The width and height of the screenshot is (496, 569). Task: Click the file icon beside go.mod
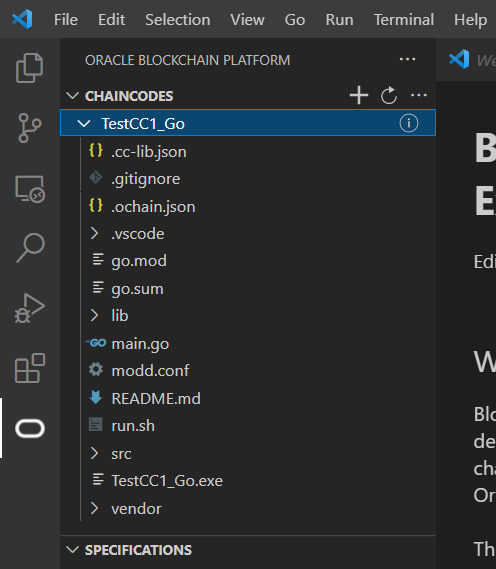pos(98,260)
